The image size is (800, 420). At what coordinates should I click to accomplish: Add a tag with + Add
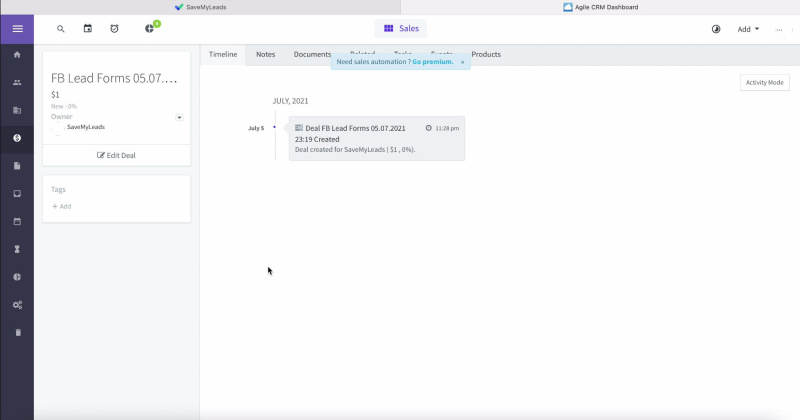coord(62,206)
